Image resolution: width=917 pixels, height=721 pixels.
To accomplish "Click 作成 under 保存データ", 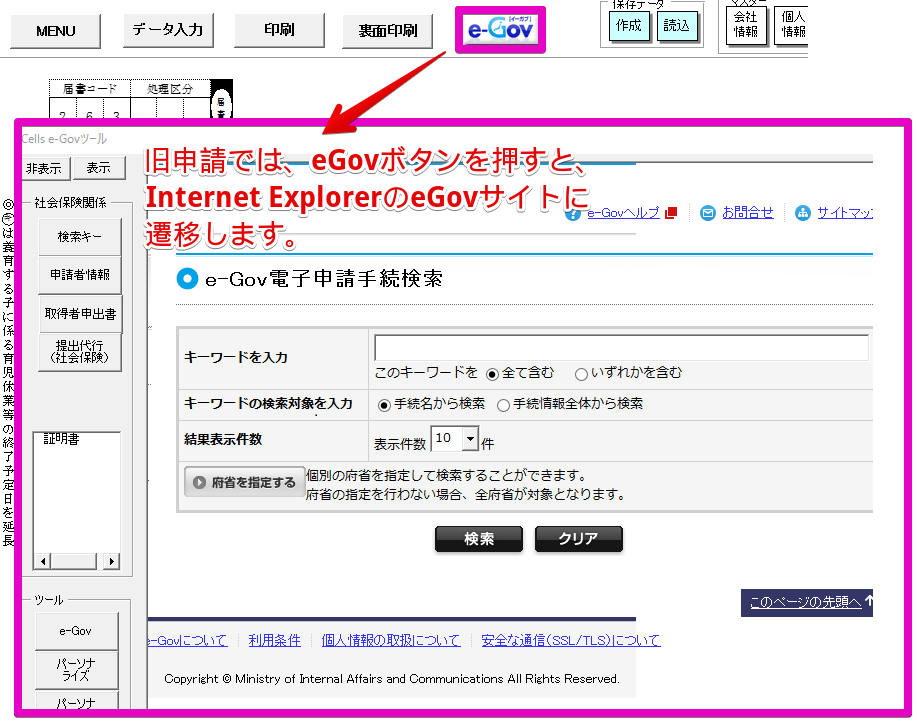I will [629, 26].
